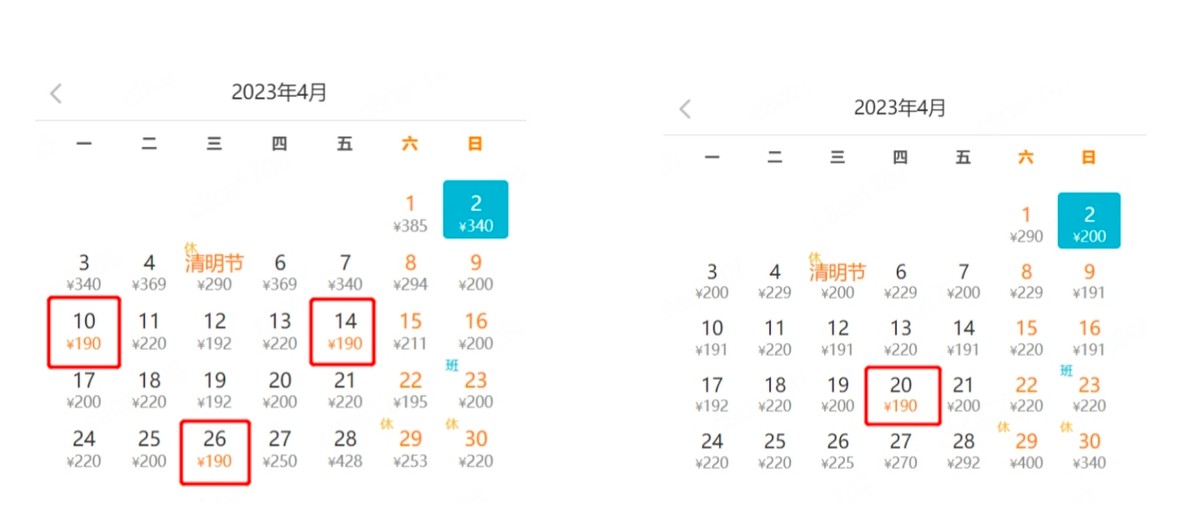Go to previous month in left calendar
This screenshot has width=1200, height=520.
tap(56, 94)
